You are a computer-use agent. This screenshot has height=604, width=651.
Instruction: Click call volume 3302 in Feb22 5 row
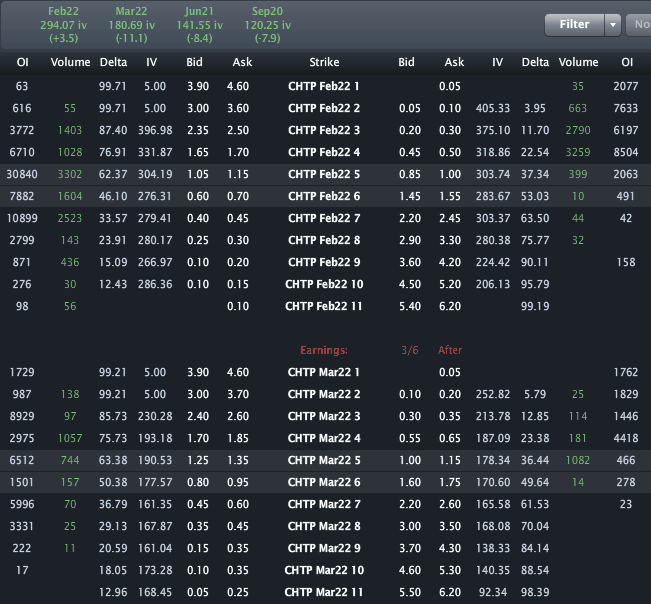click(x=70, y=172)
